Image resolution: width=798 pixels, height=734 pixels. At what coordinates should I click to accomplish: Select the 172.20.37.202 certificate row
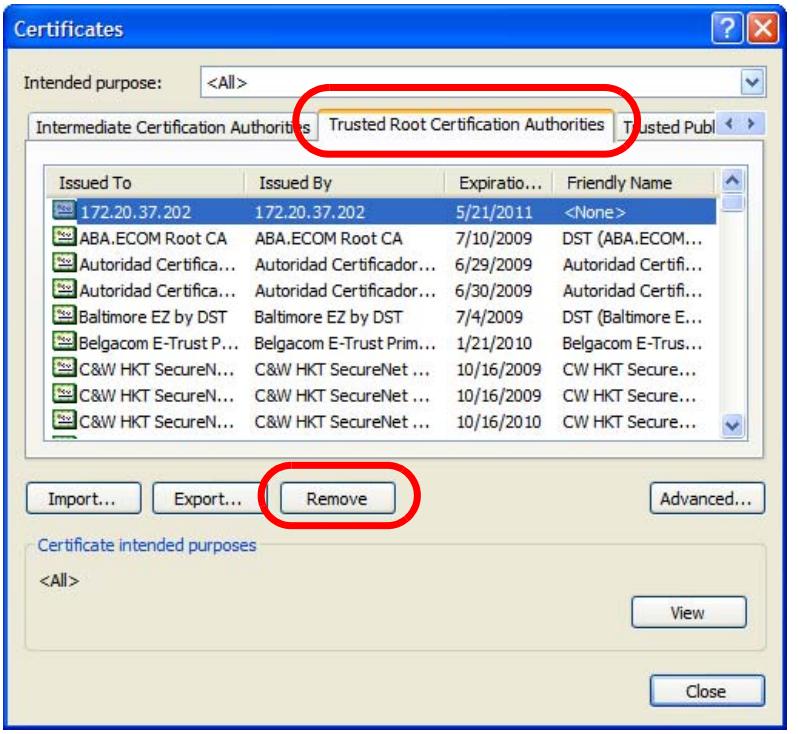[384, 212]
